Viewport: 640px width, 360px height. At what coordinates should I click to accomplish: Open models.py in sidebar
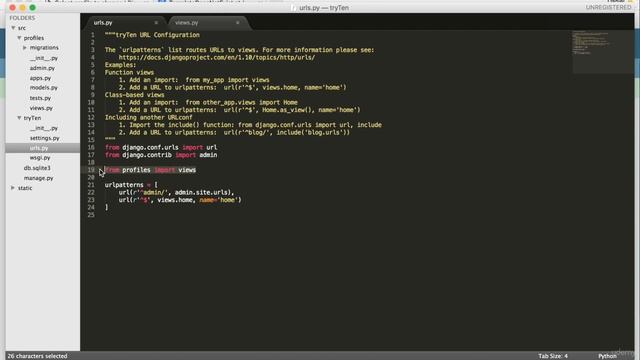coord(43,88)
